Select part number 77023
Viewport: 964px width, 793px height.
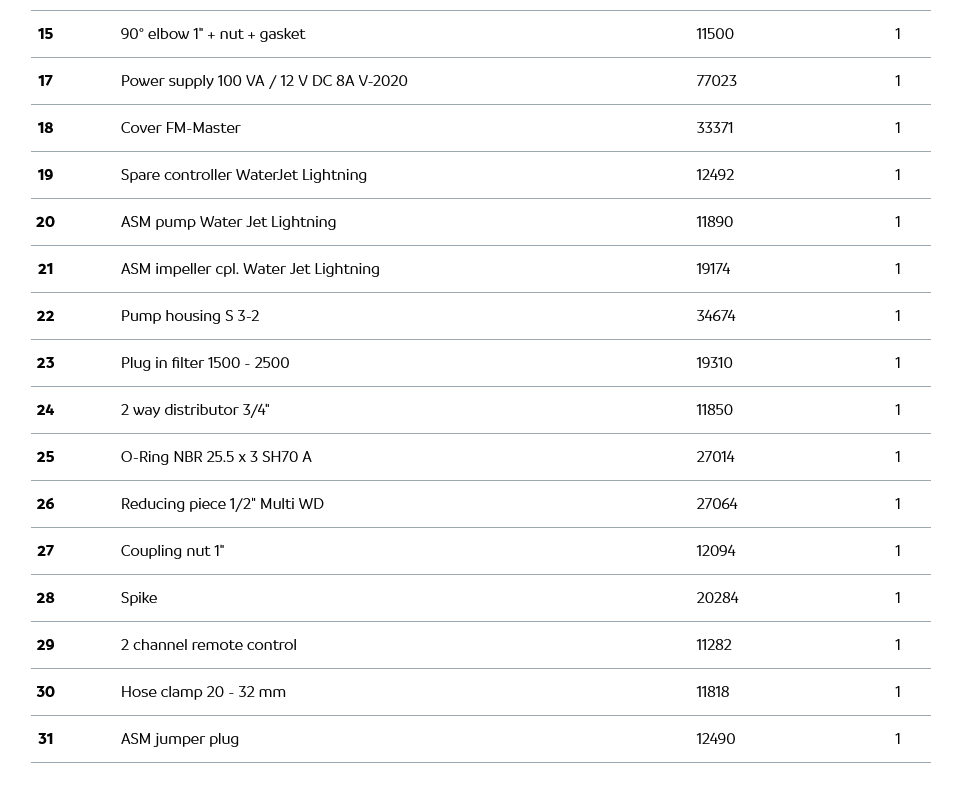(716, 81)
